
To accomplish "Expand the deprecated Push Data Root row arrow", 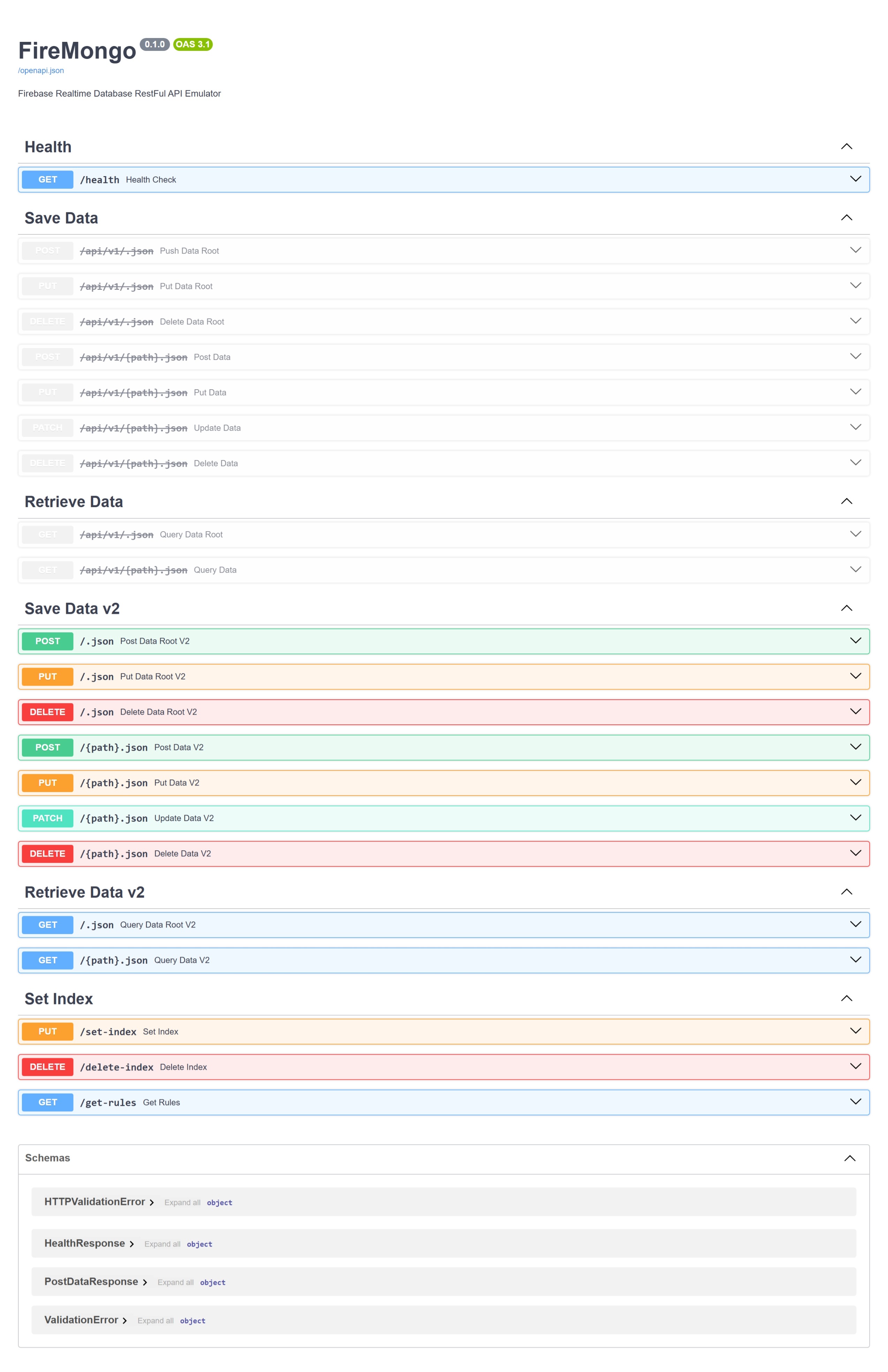I will (856, 250).
